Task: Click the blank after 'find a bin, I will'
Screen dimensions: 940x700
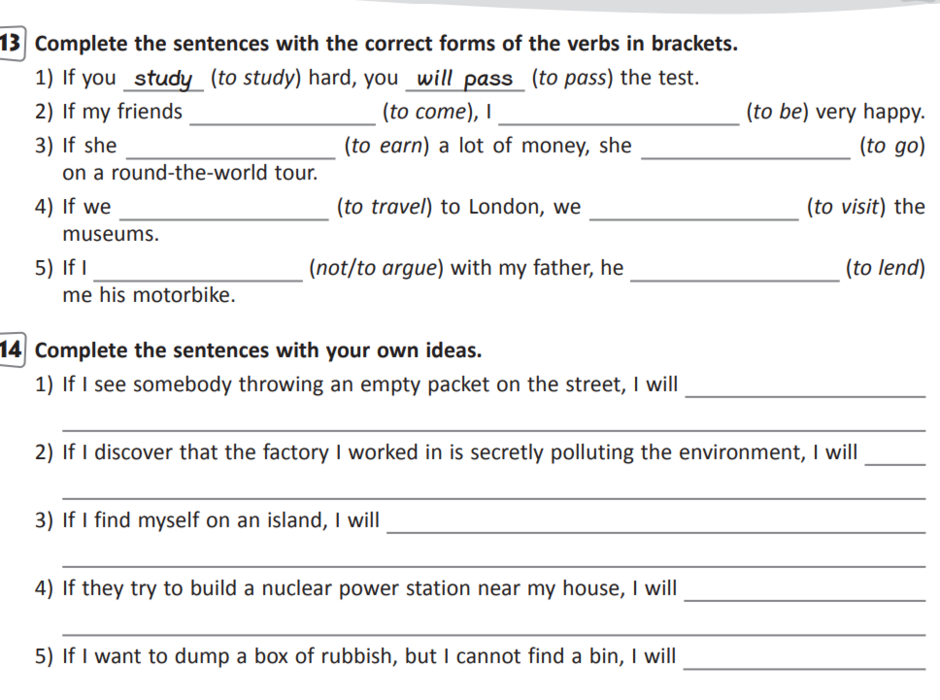Action: point(804,659)
